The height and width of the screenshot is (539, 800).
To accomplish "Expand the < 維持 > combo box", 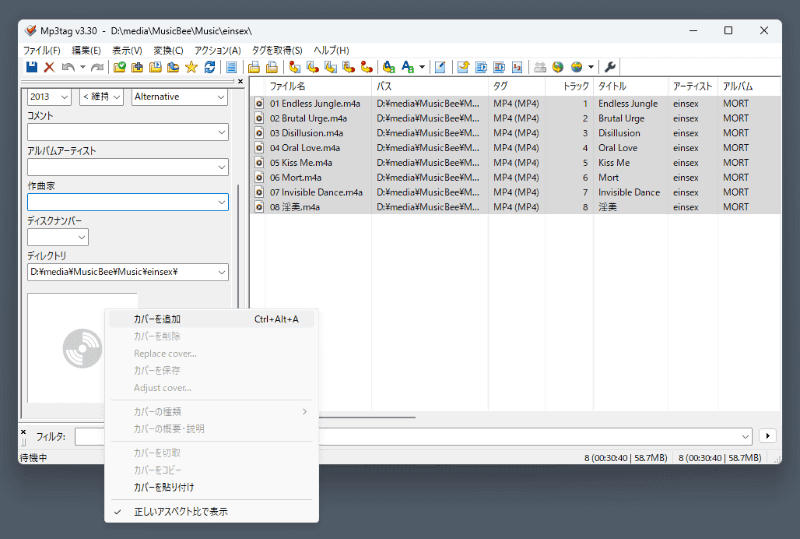I will coord(117,97).
